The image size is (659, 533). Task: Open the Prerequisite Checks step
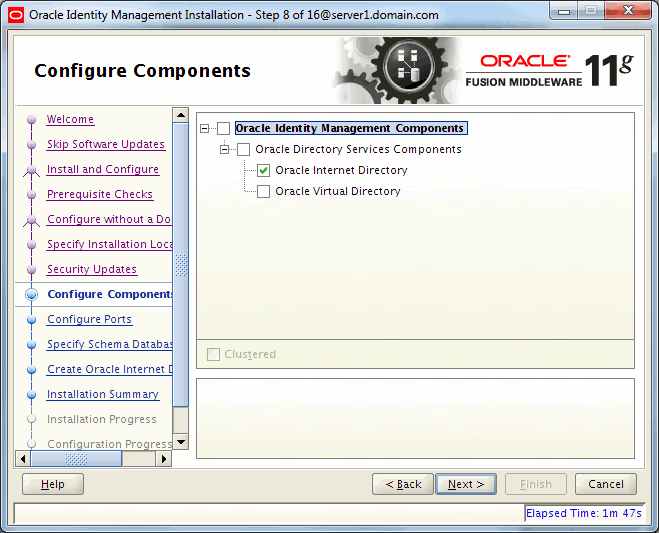tap(100, 194)
